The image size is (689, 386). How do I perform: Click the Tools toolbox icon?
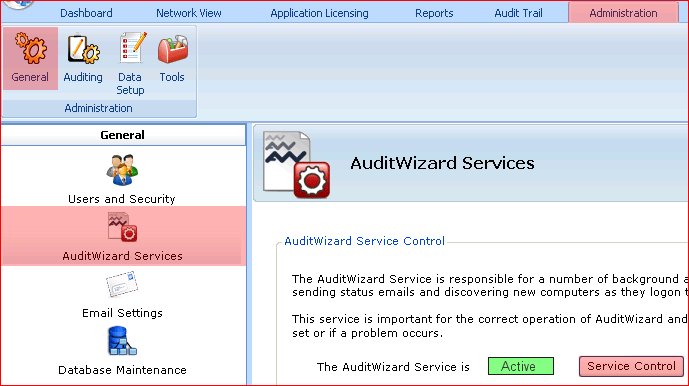[173, 49]
